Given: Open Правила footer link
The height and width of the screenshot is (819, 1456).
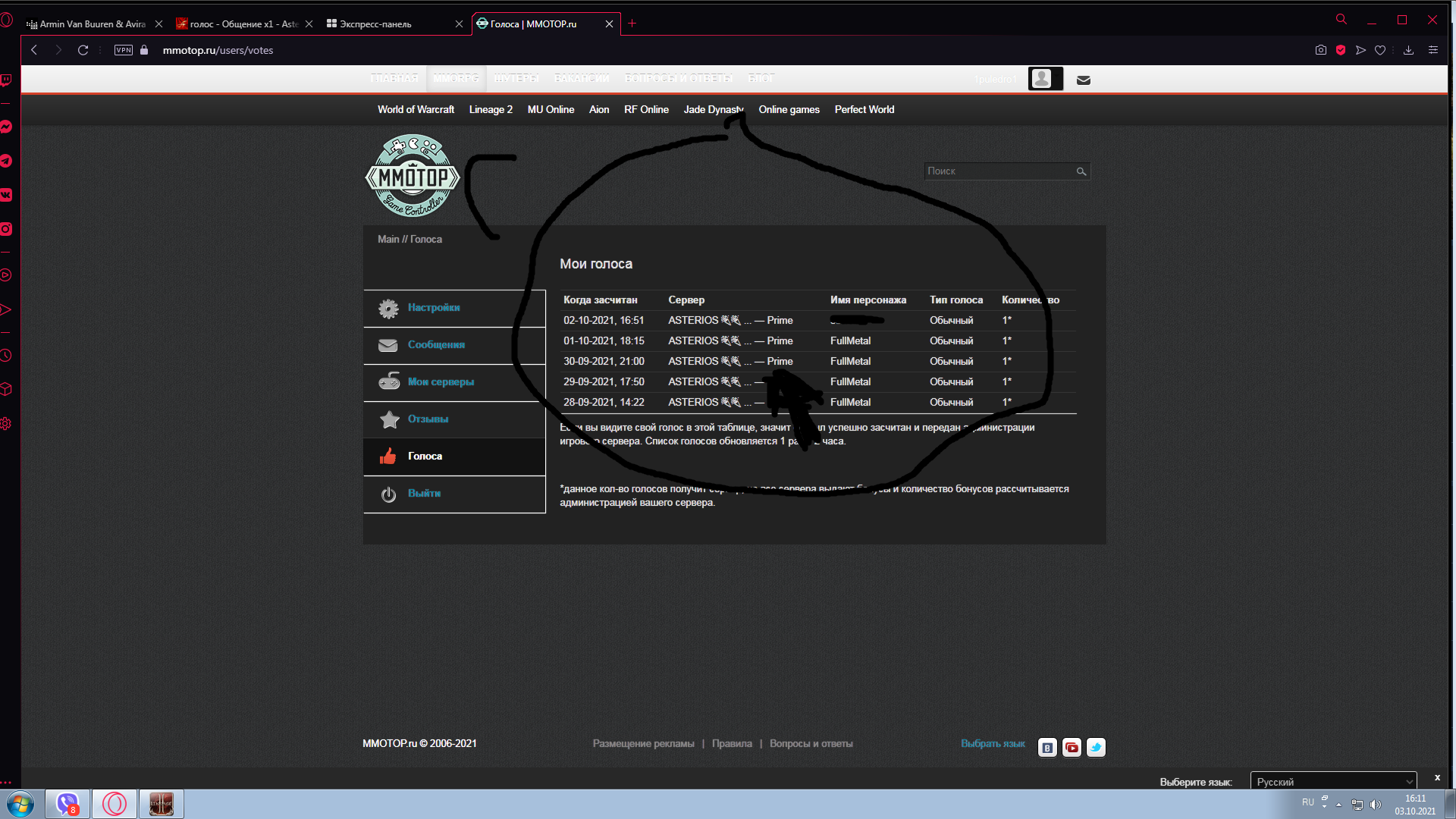Looking at the screenshot, I should pyautogui.click(x=732, y=744).
